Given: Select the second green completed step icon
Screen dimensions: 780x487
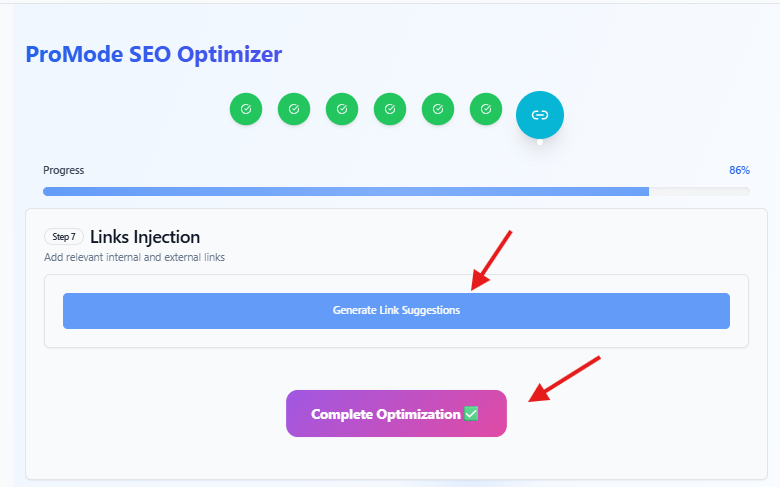Looking at the screenshot, I should 293,109.
